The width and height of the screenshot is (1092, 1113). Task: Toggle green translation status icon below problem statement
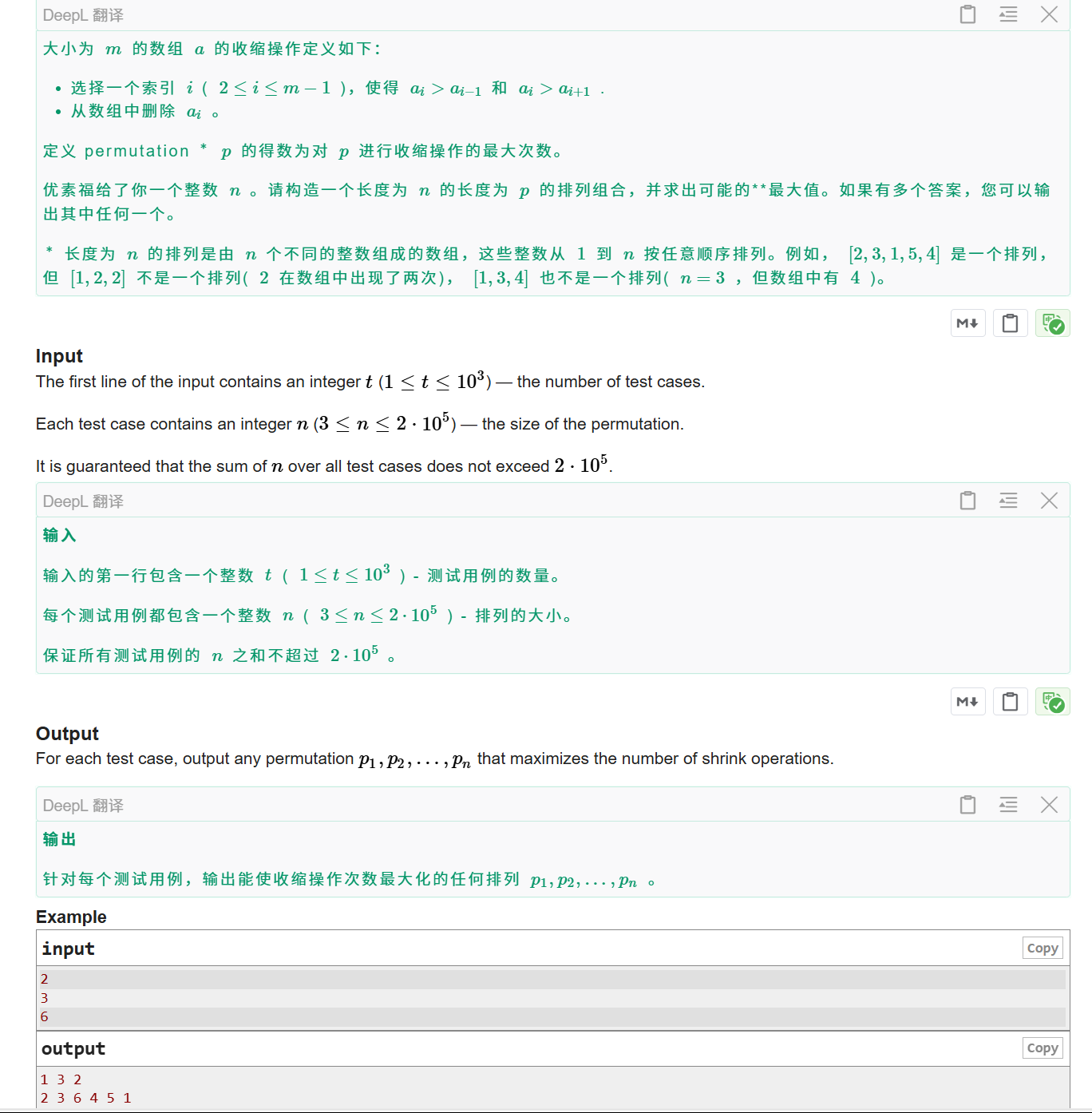coord(1052,323)
